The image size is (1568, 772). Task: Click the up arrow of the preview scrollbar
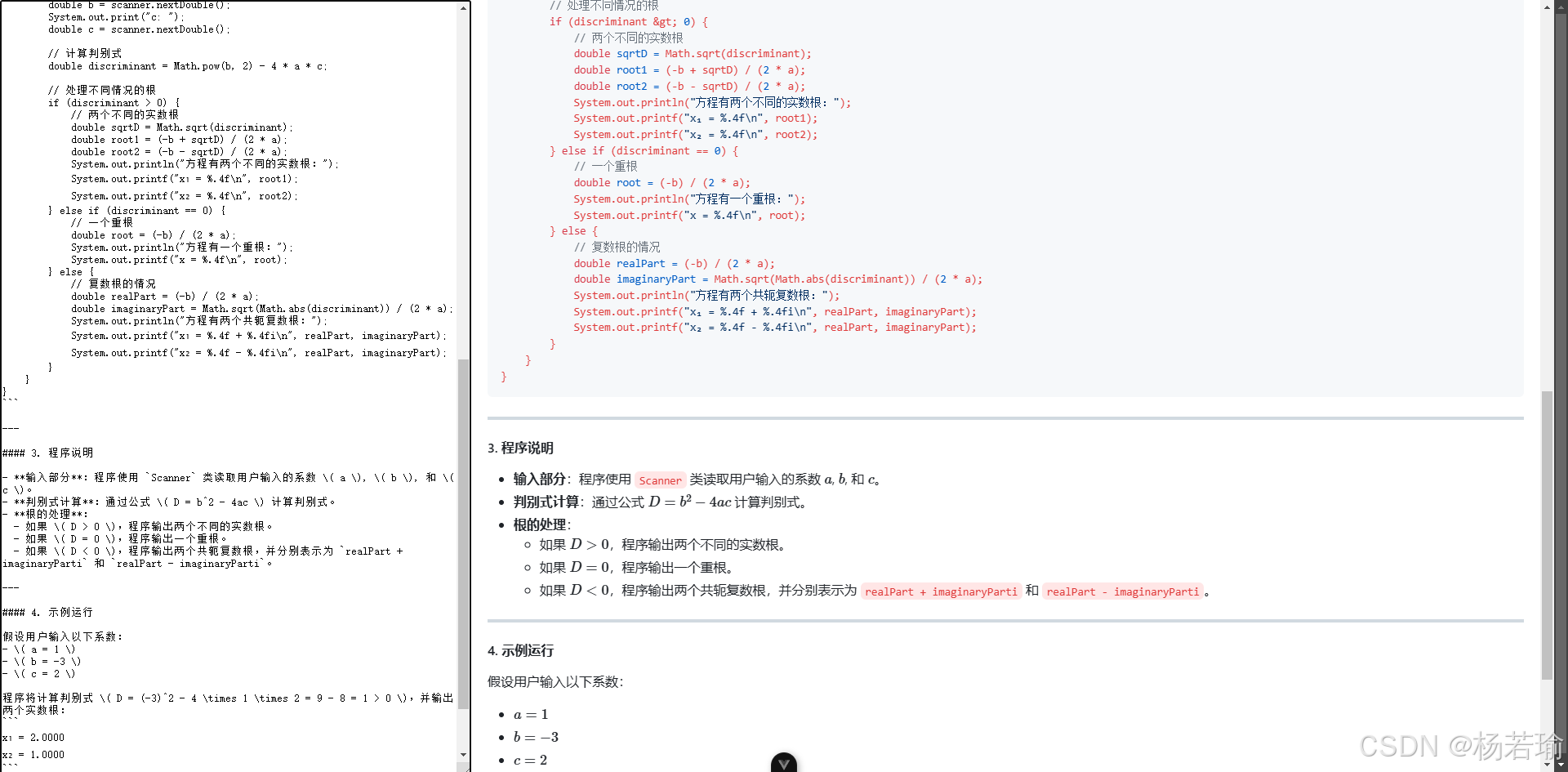tap(1546, 7)
